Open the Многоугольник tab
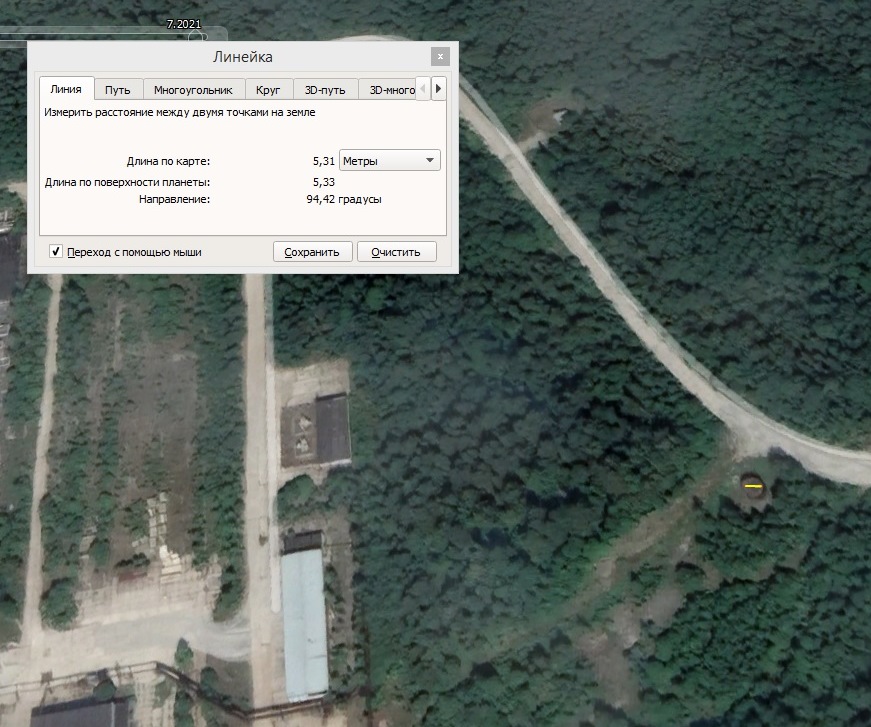The image size is (871, 727). (193, 90)
